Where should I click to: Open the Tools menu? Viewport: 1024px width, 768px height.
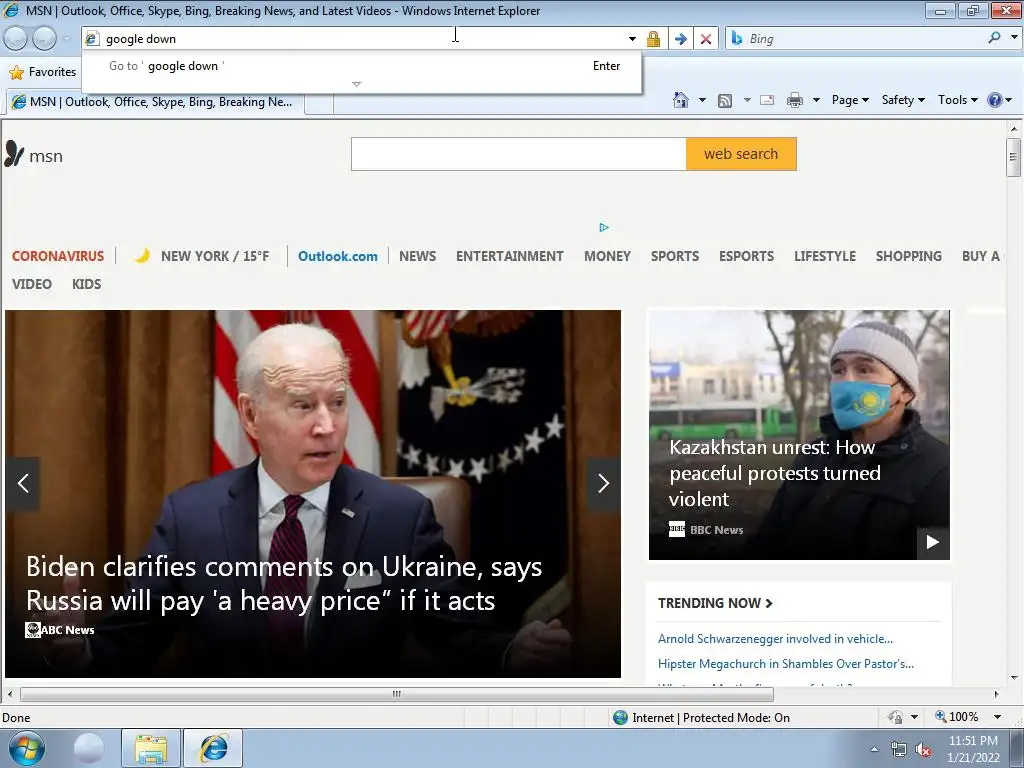tap(957, 100)
